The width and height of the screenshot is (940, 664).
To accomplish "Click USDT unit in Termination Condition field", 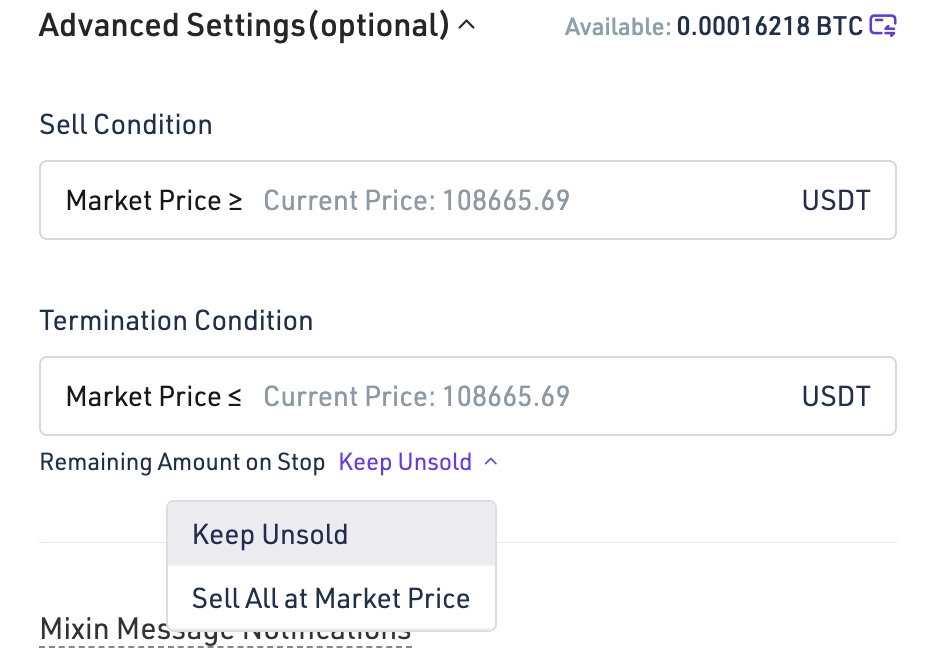I will point(836,396).
